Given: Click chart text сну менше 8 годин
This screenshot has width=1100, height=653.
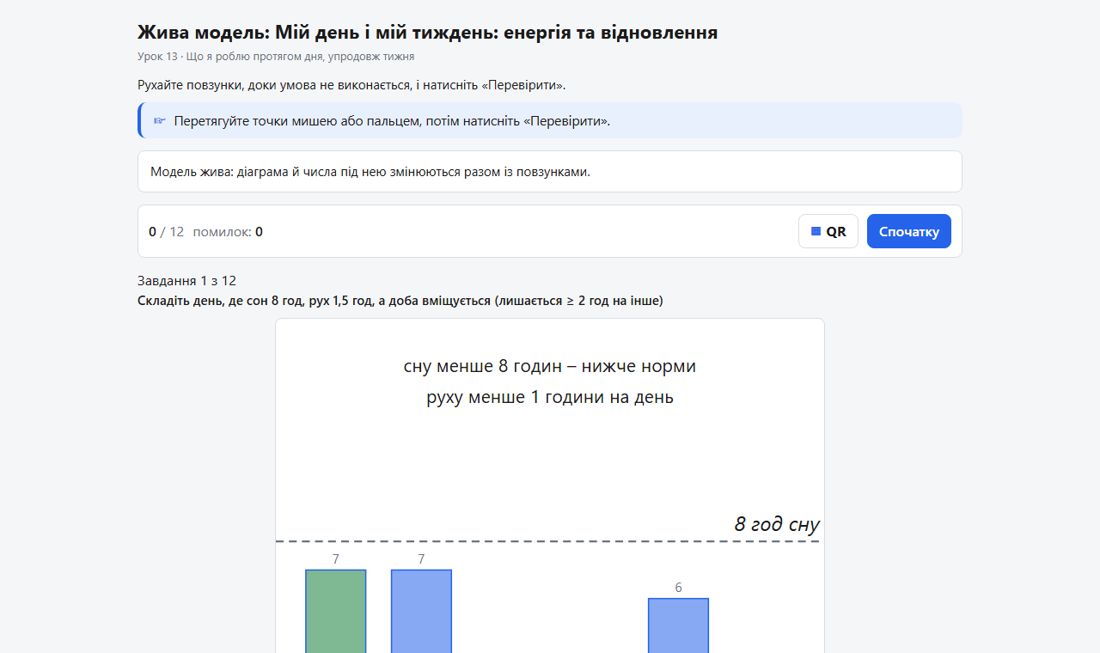Looking at the screenshot, I should coord(549,366).
